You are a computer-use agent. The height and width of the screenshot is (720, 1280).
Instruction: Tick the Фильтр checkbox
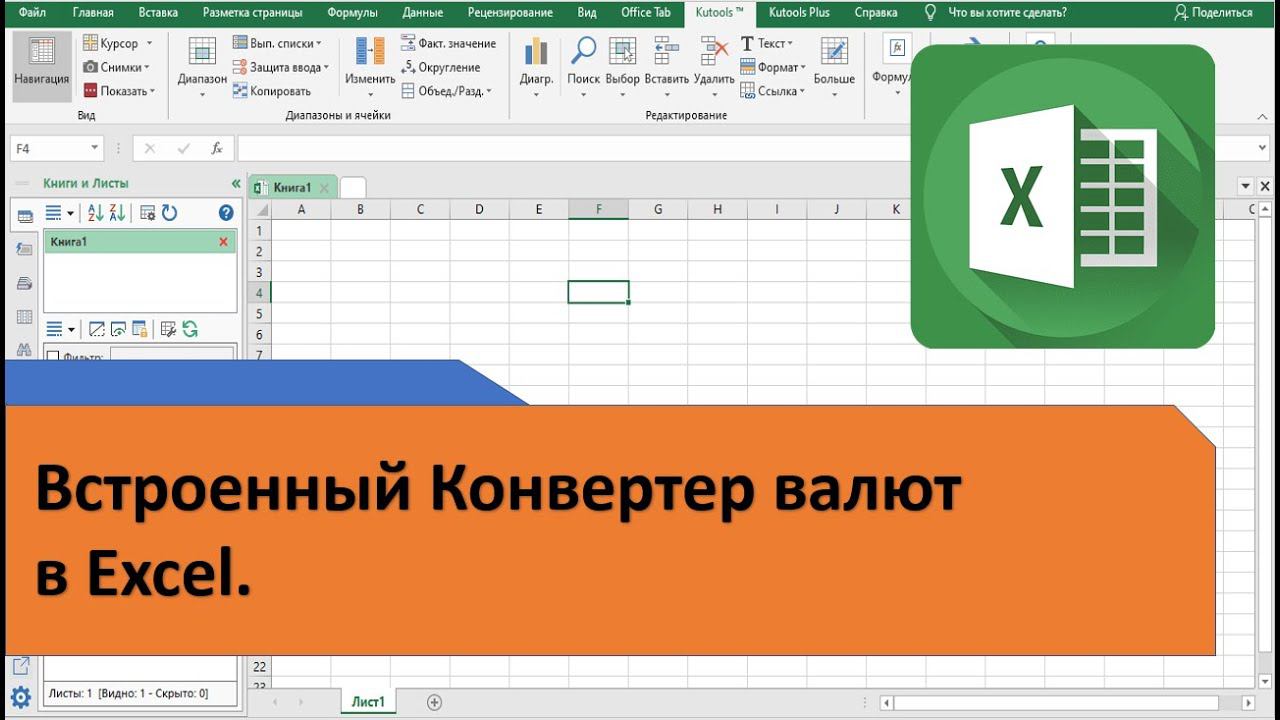53,357
